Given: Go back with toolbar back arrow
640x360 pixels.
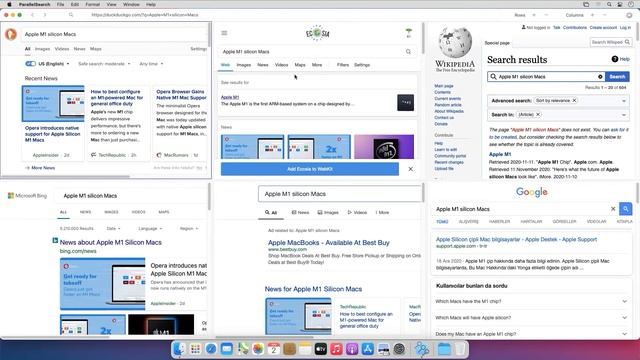Looking at the screenshot, I should (32, 15).
